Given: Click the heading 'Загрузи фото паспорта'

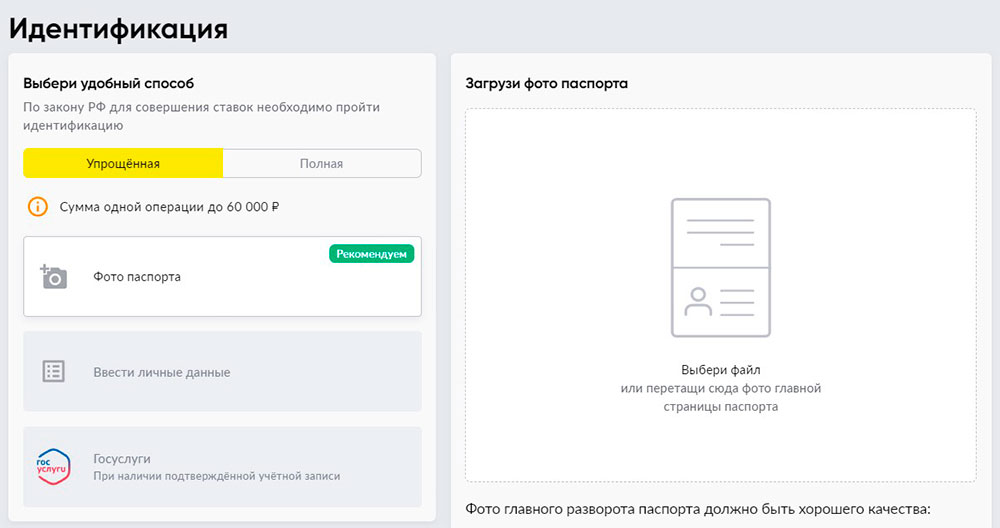Looking at the screenshot, I should 547,84.
